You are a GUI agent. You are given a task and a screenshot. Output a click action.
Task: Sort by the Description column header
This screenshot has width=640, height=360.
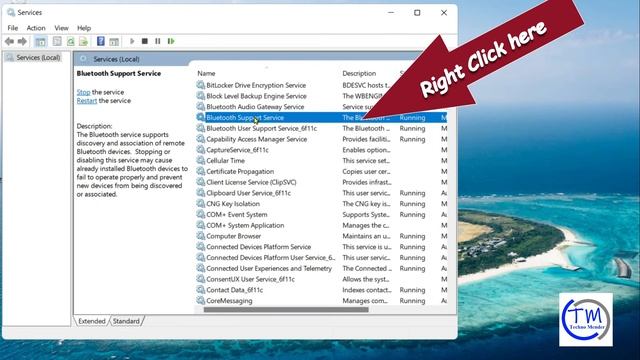[359, 73]
